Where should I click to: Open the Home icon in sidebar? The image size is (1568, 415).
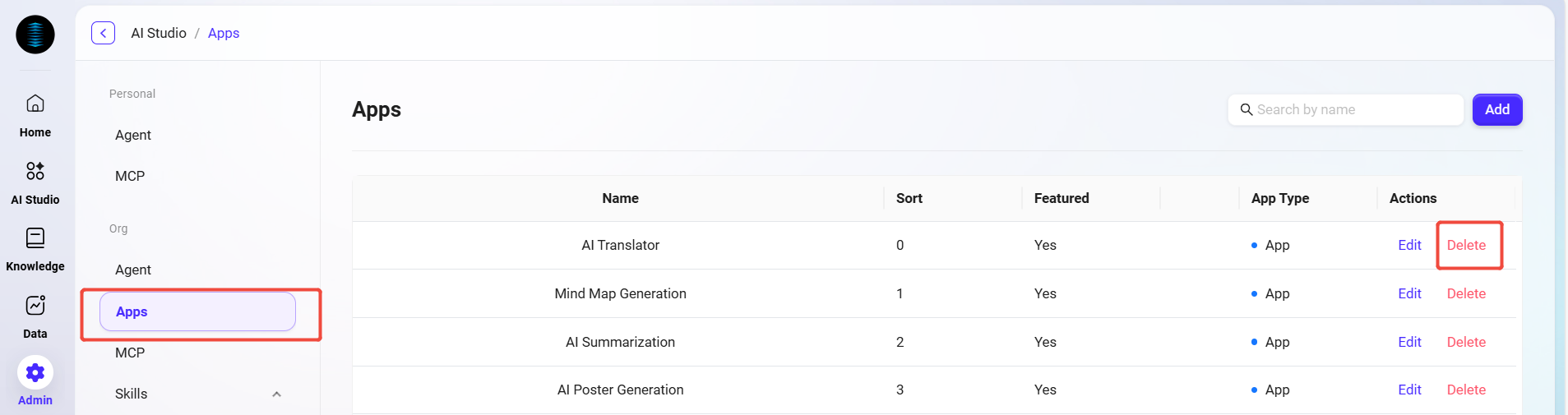coord(35,104)
